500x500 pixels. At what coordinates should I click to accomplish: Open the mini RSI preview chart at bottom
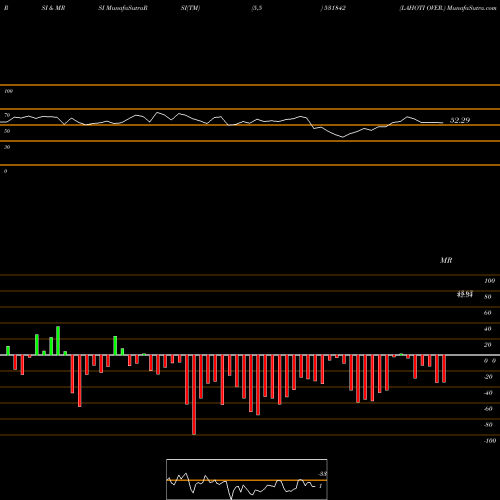coord(247,479)
